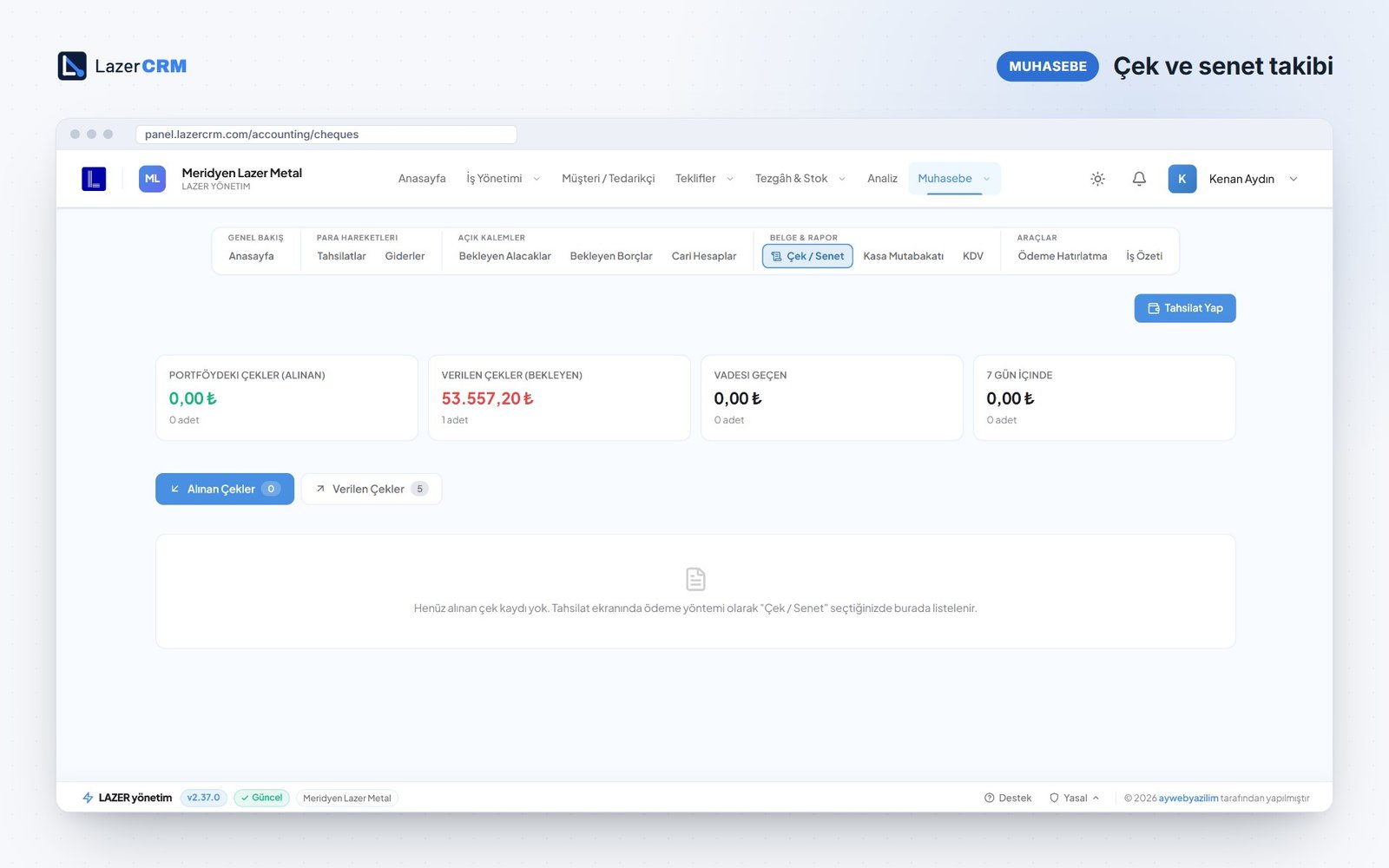Select the ML company avatar
This screenshot has width=1389, height=868.
pyautogui.click(x=152, y=179)
